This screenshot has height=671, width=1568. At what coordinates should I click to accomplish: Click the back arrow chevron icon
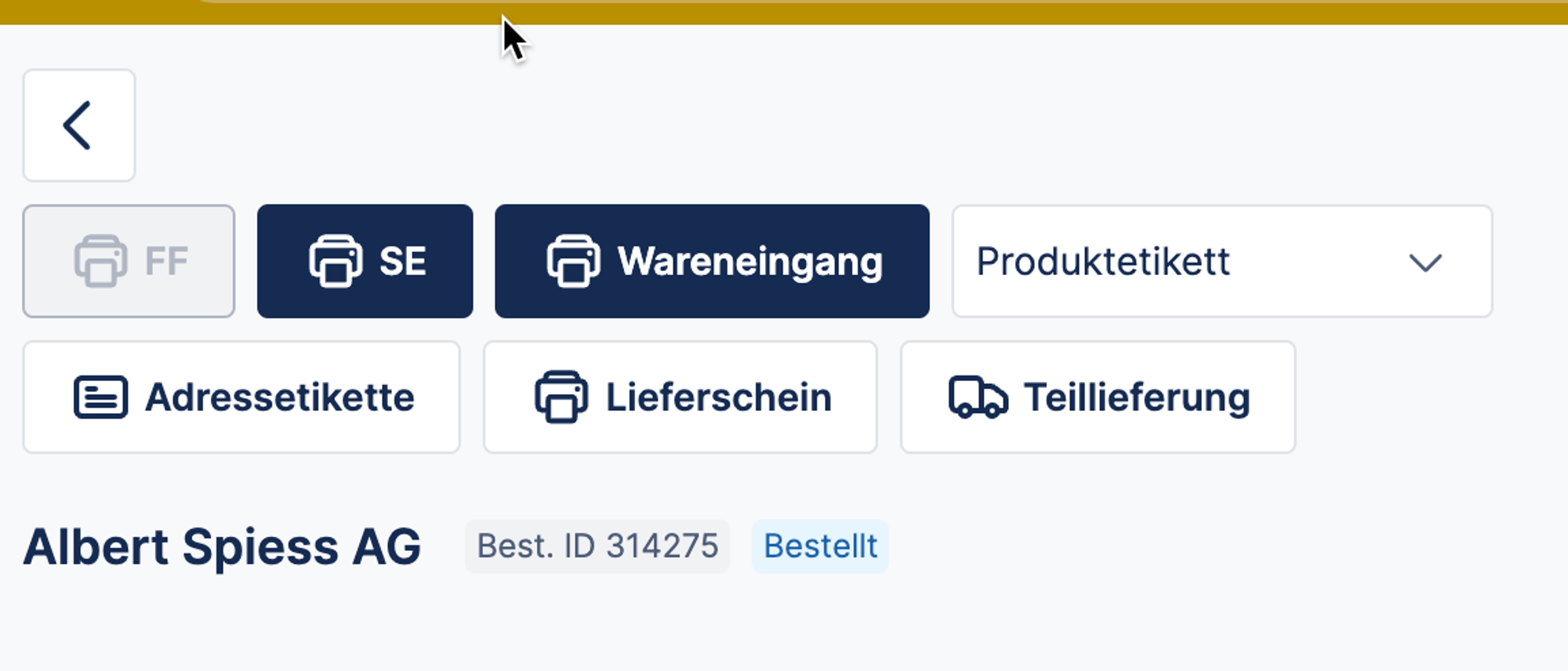coord(78,125)
